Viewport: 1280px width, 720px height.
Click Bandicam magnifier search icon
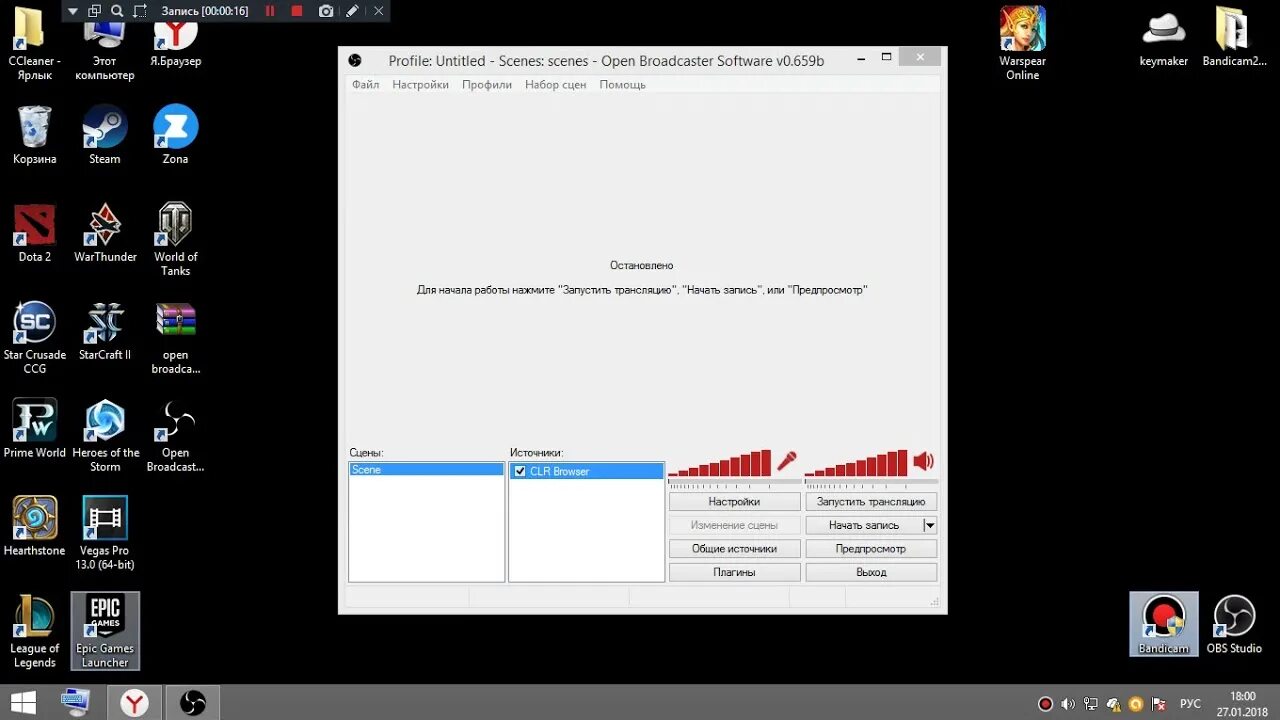117,11
